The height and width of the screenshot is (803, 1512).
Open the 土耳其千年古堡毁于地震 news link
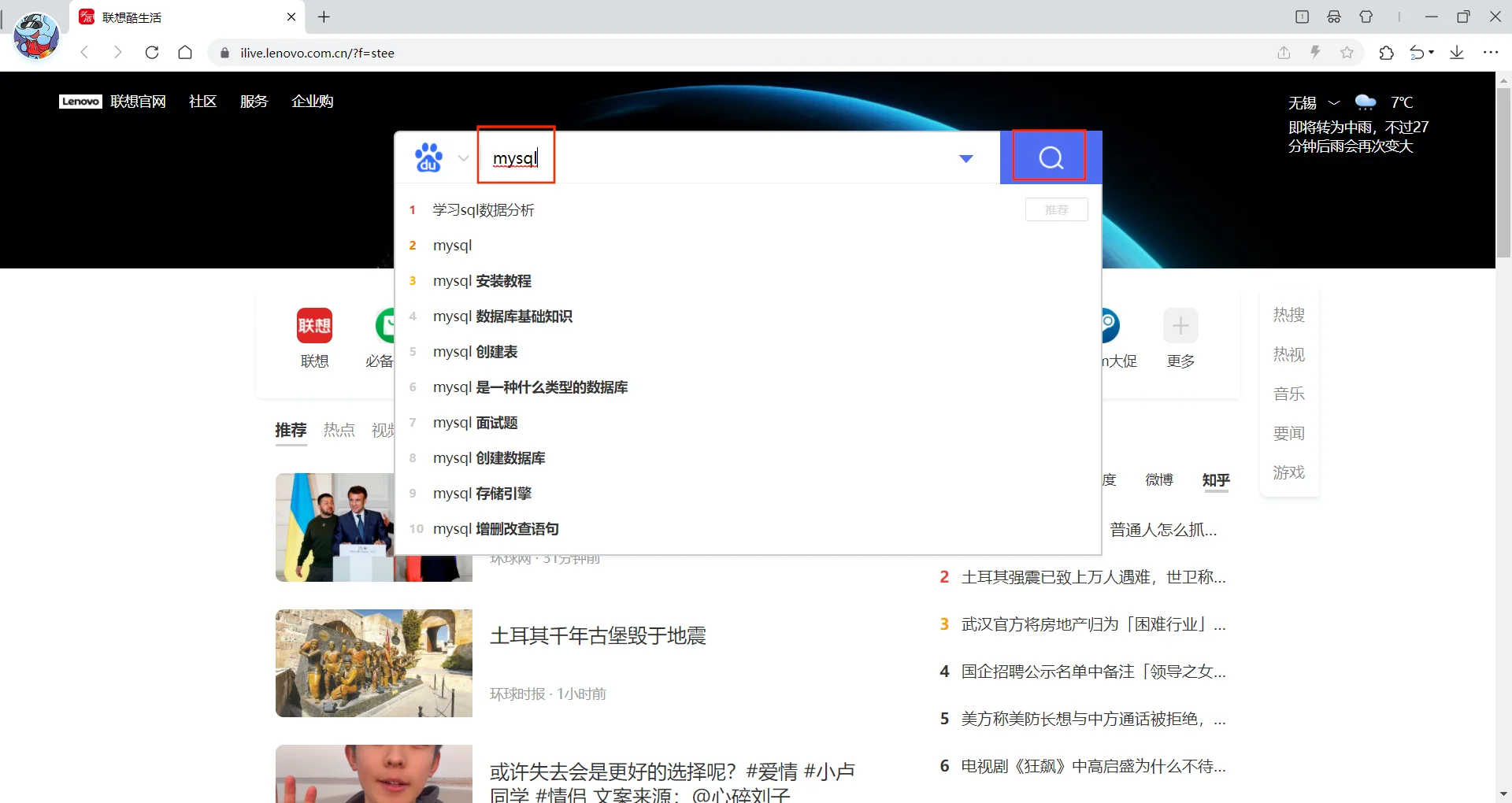(x=597, y=636)
